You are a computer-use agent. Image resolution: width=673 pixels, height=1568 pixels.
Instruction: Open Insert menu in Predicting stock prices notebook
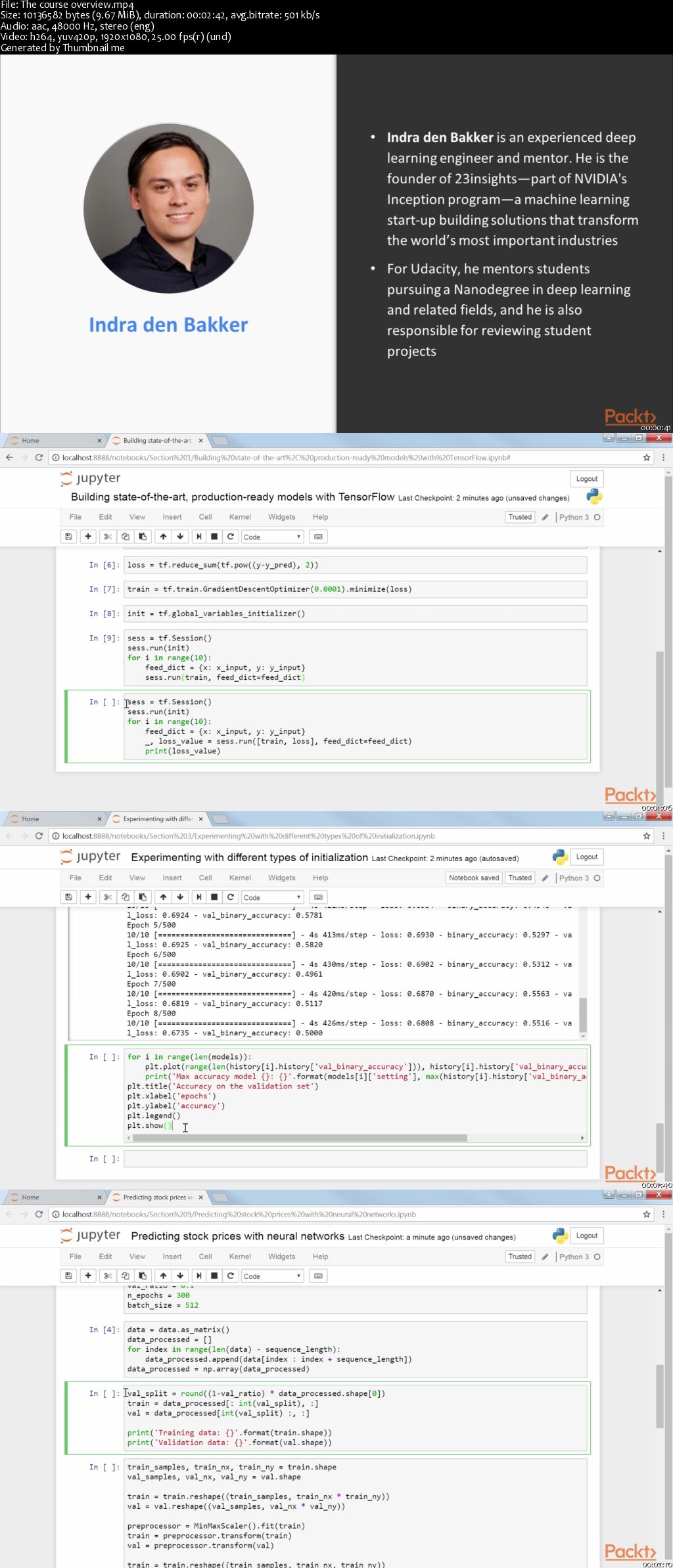coord(172,1256)
